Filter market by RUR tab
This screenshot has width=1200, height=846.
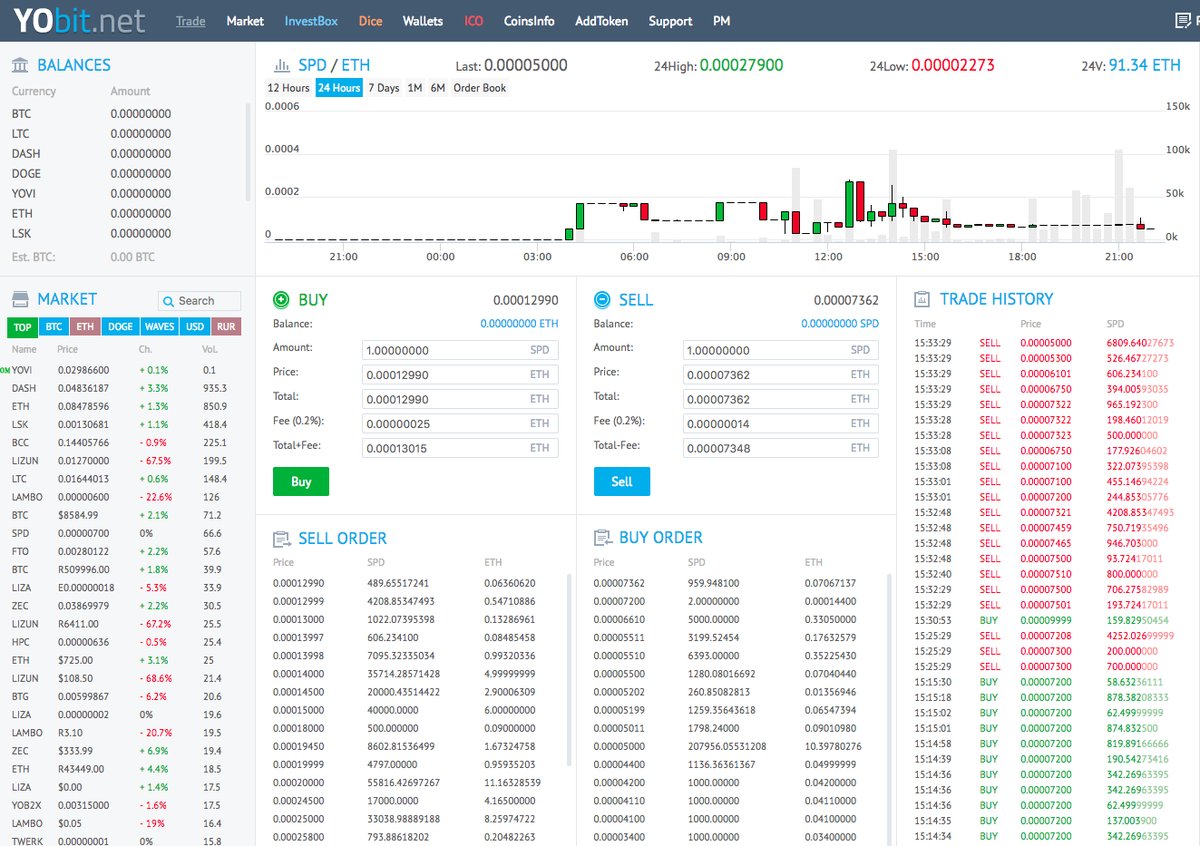click(x=227, y=327)
